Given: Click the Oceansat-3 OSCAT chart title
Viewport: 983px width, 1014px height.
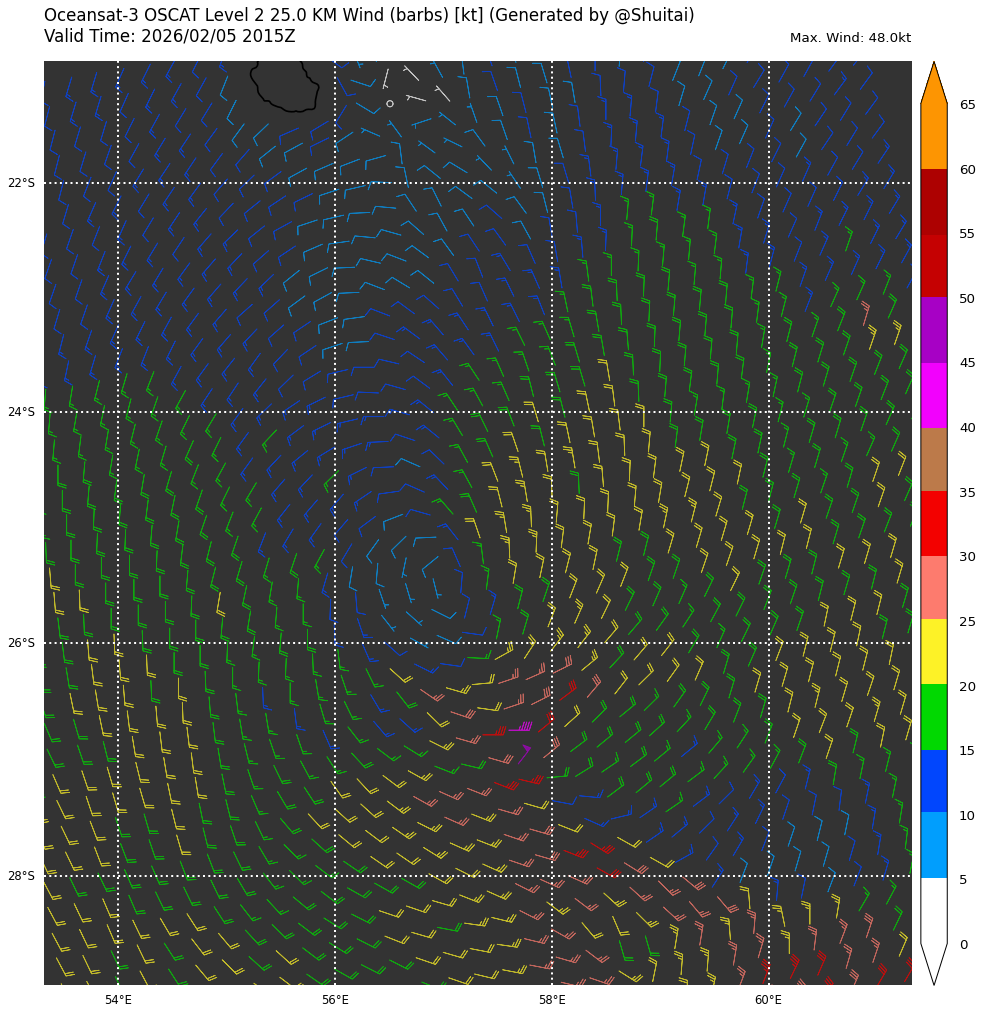Looking at the screenshot, I should (369, 16).
